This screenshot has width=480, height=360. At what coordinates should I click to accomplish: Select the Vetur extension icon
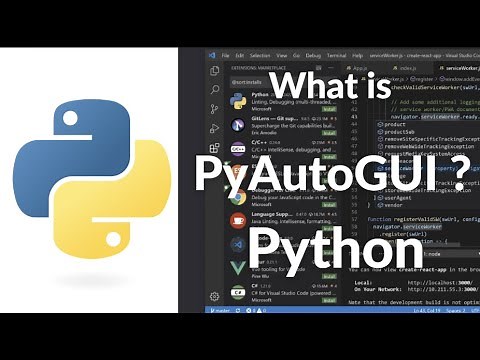(x=238, y=268)
